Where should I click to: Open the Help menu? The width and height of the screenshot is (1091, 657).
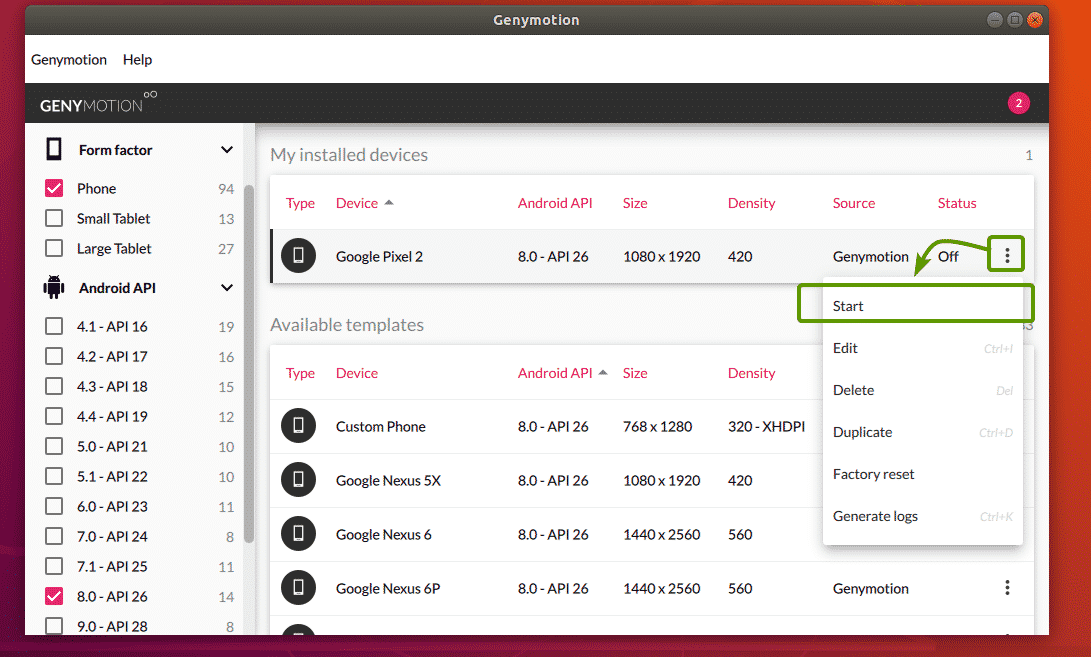(x=137, y=60)
